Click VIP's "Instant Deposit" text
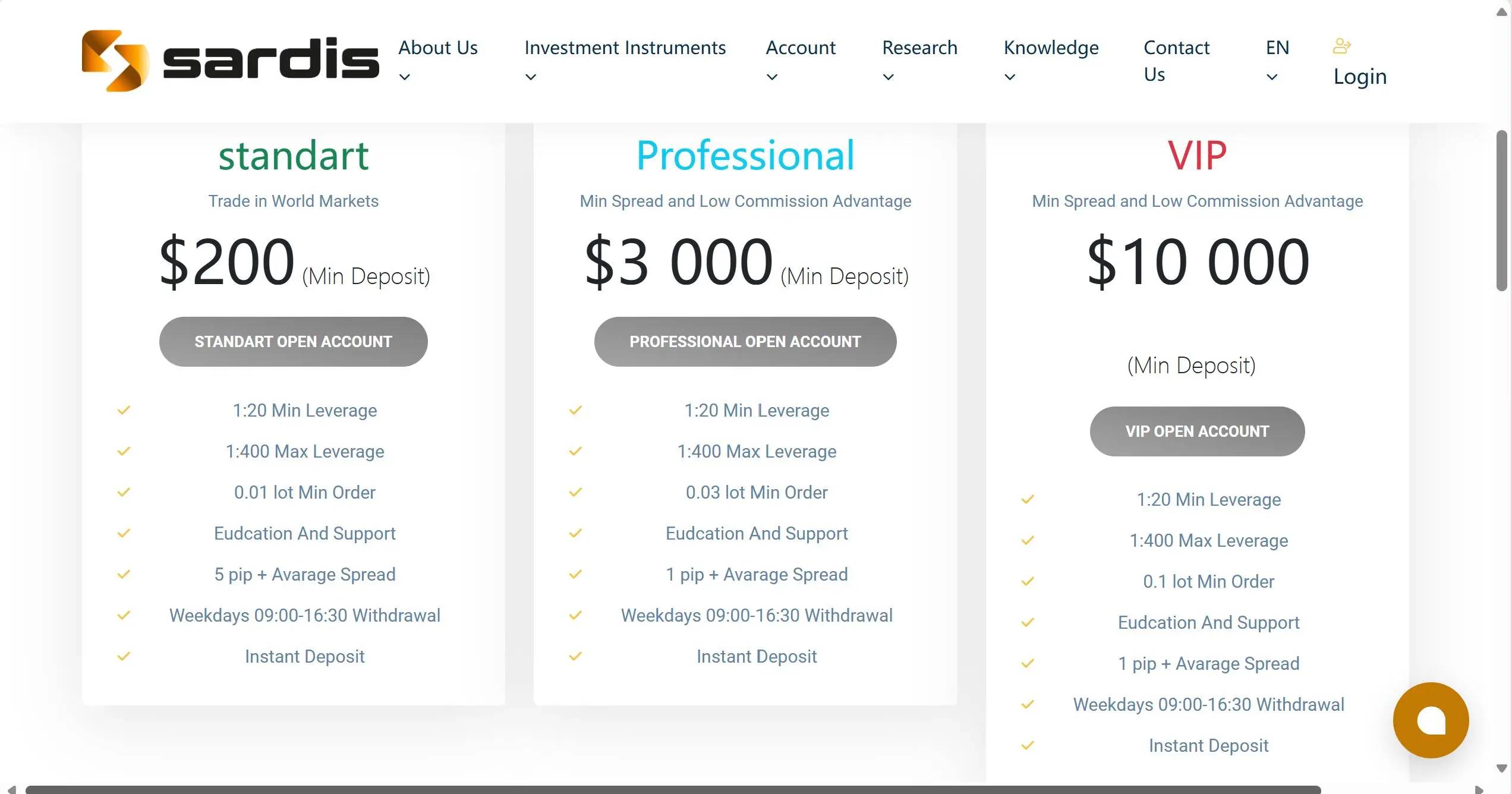Viewport: 1512px width, 794px height. (x=1209, y=746)
